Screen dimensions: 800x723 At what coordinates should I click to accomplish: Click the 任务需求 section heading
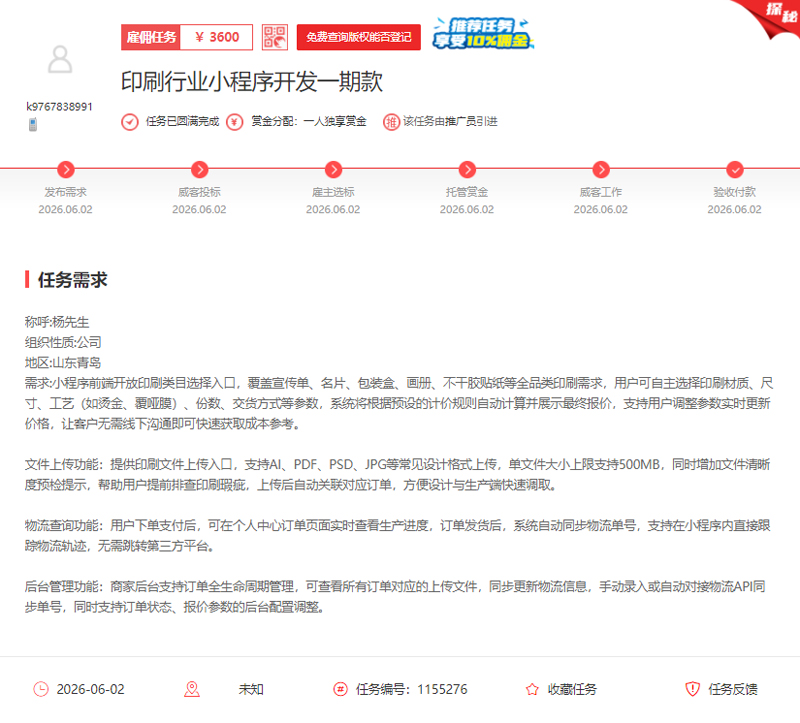pos(72,280)
